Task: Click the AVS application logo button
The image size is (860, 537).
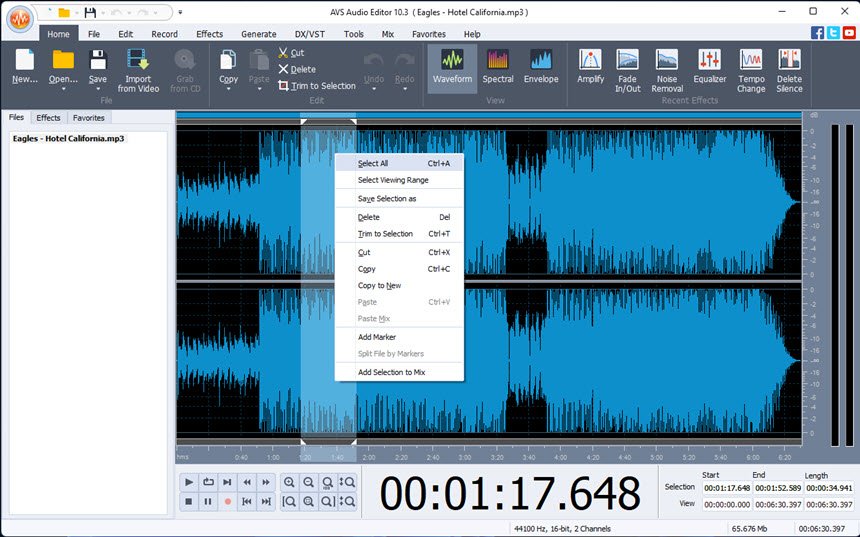Action: [x=20, y=20]
